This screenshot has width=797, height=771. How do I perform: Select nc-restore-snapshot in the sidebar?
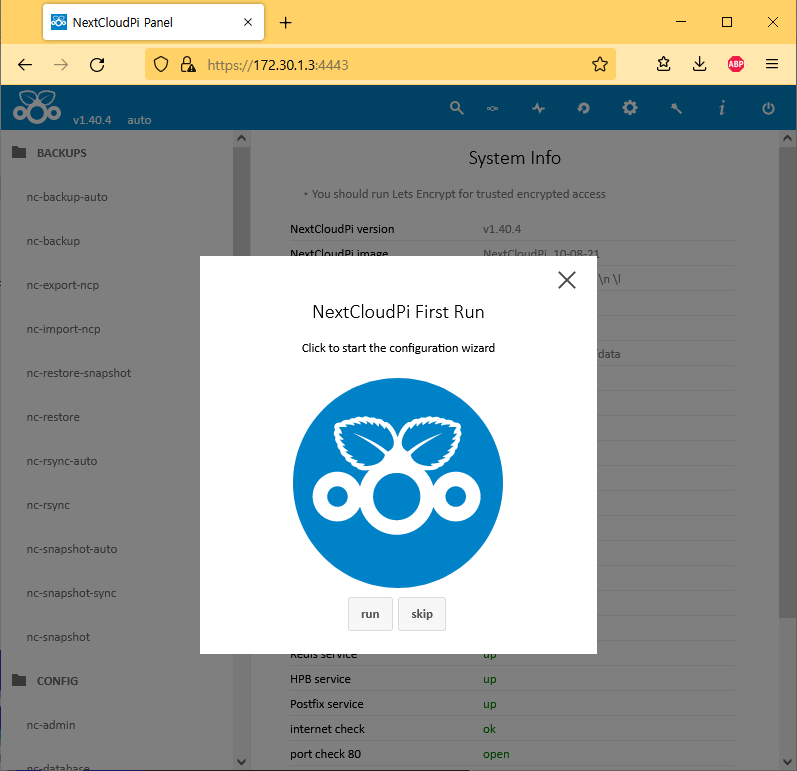pyautogui.click(x=79, y=373)
